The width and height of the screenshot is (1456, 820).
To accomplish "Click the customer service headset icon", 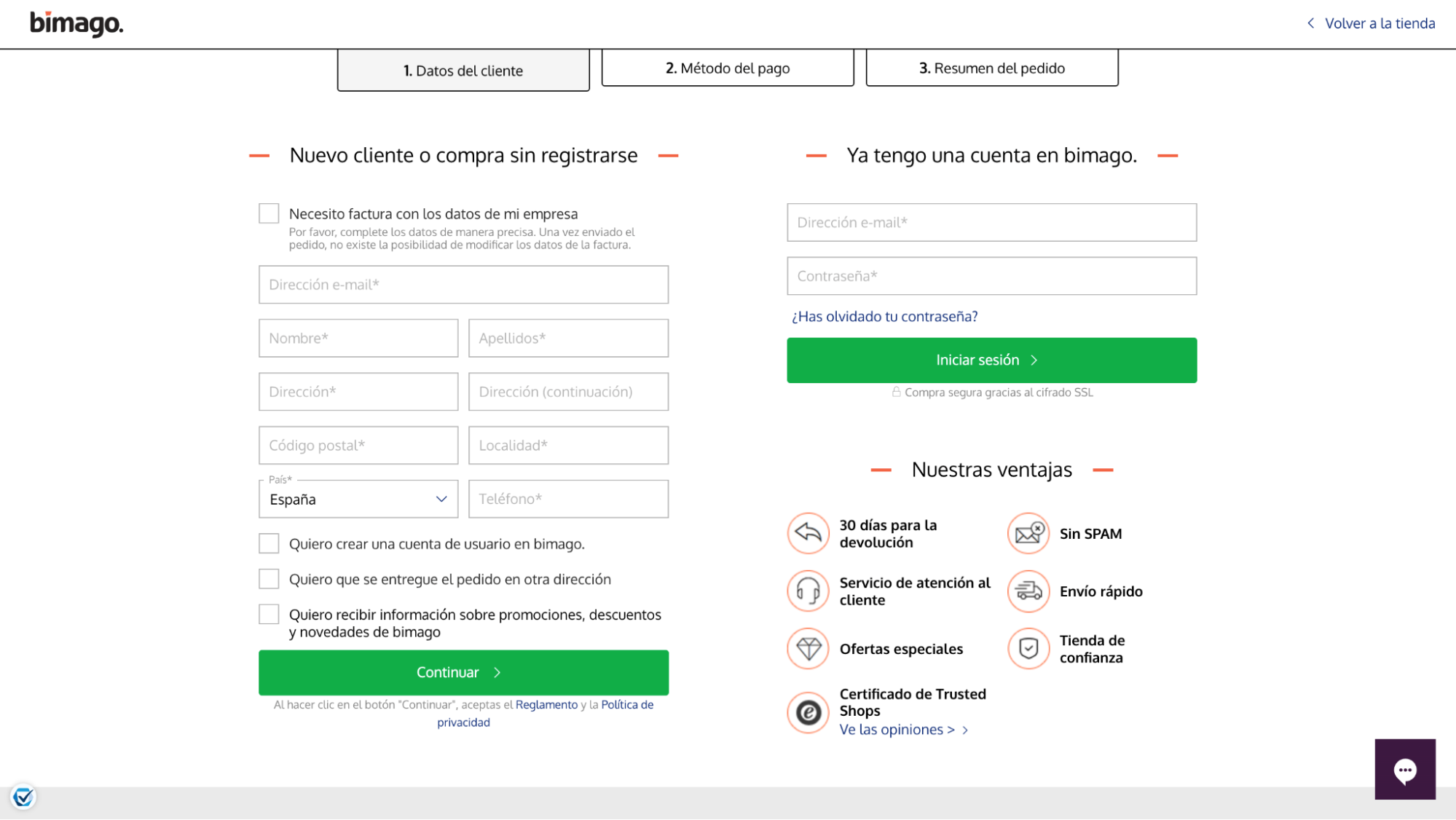I will click(808, 591).
